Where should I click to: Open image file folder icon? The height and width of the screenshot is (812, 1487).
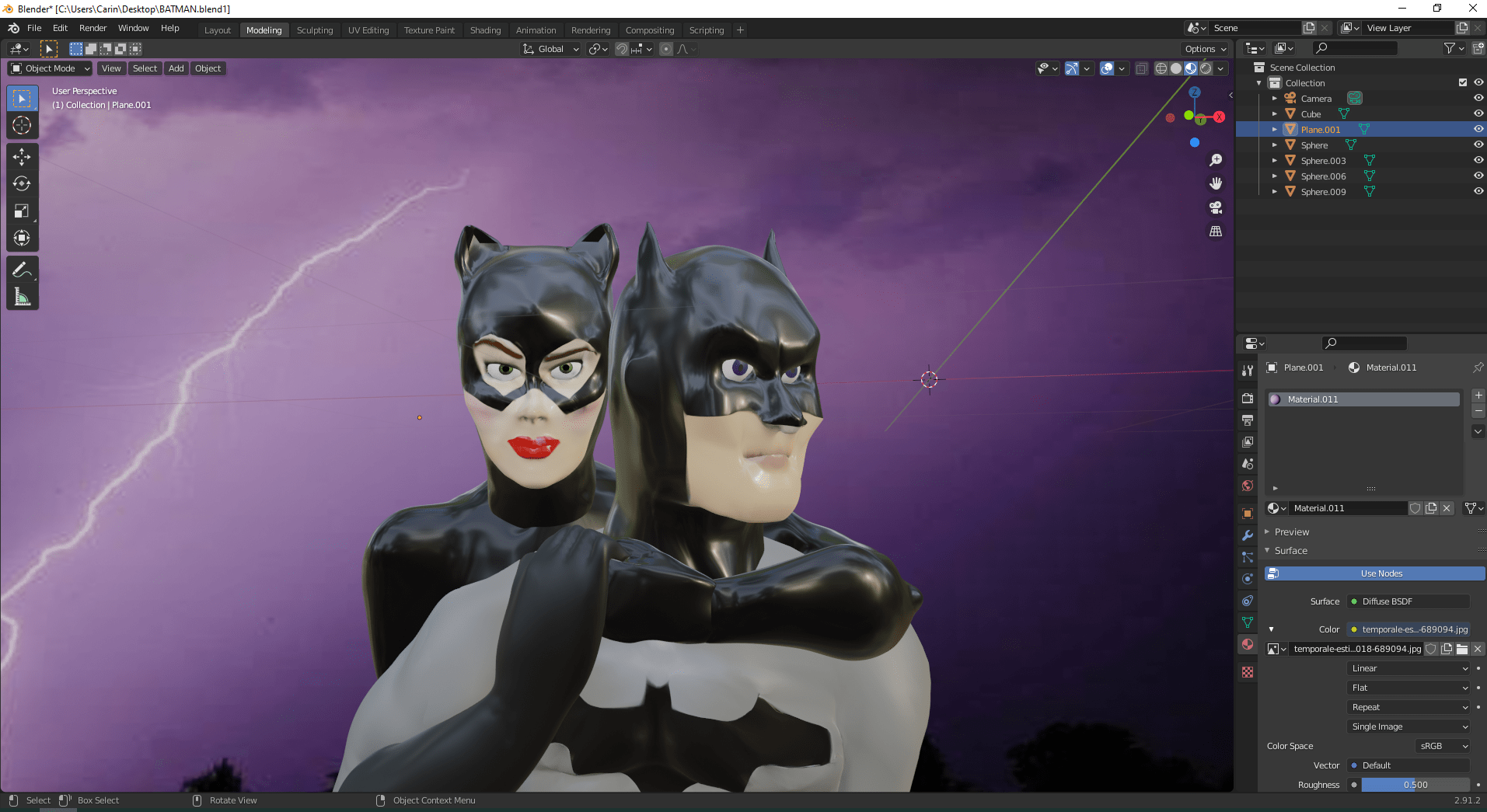pyautogui.click(x=1462, y=649)
